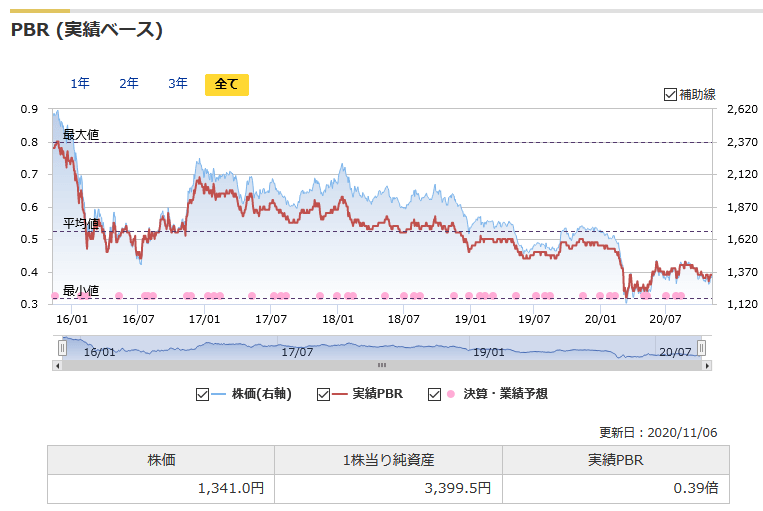The image size is (763, 511).
Task: Click the pink 決算・業績予想 legend dot
Action: (x=451, y=394)
